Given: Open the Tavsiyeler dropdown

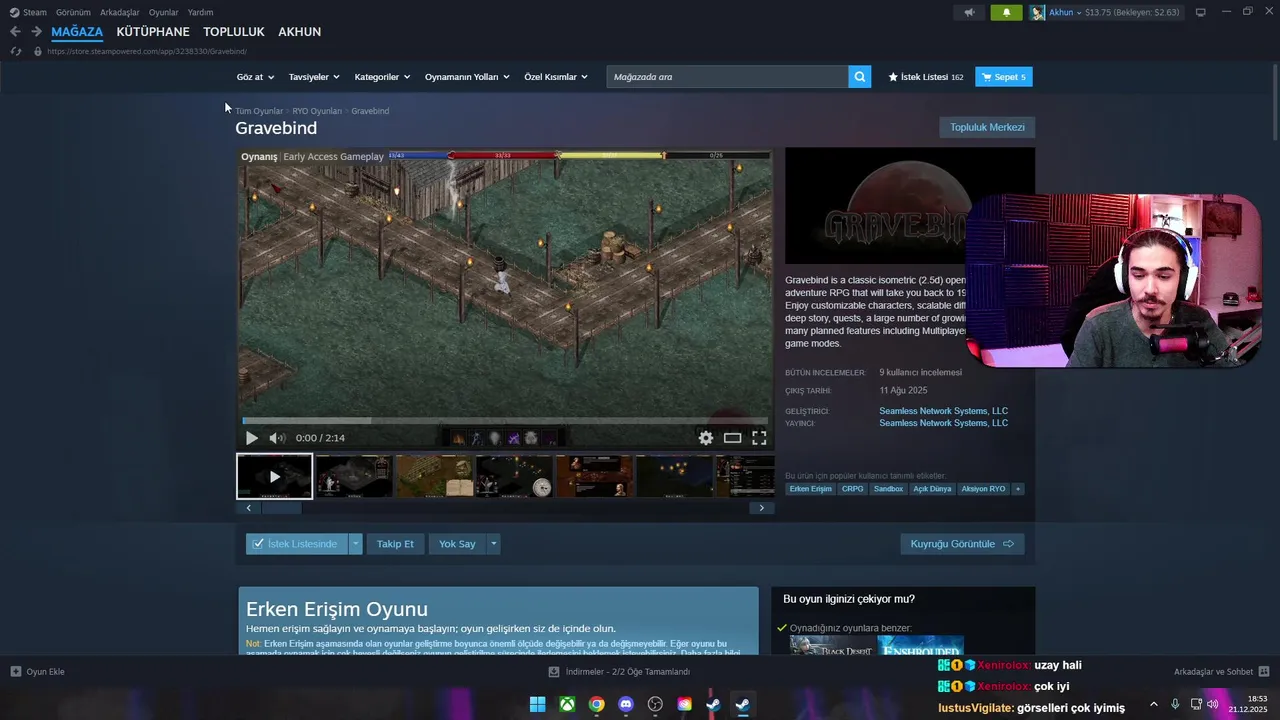Looking at the screenshot, I should click(314, 77).
